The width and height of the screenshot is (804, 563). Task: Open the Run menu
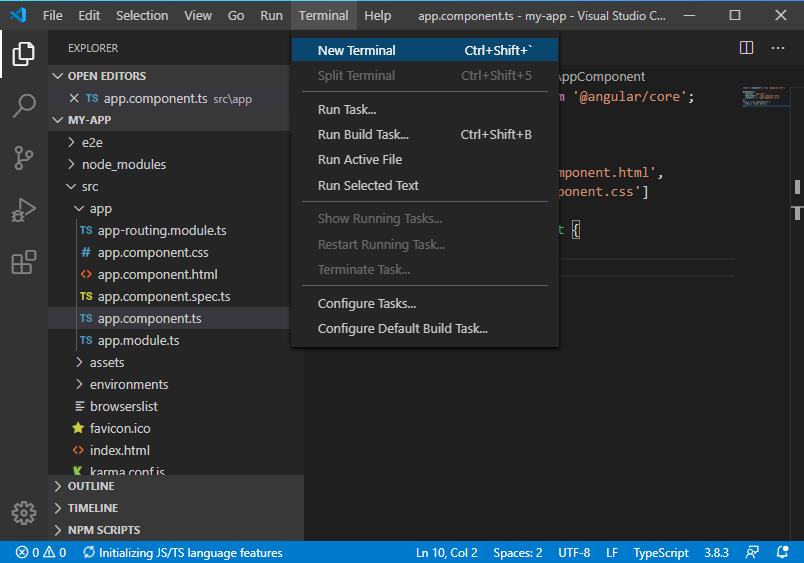(271, 15)
